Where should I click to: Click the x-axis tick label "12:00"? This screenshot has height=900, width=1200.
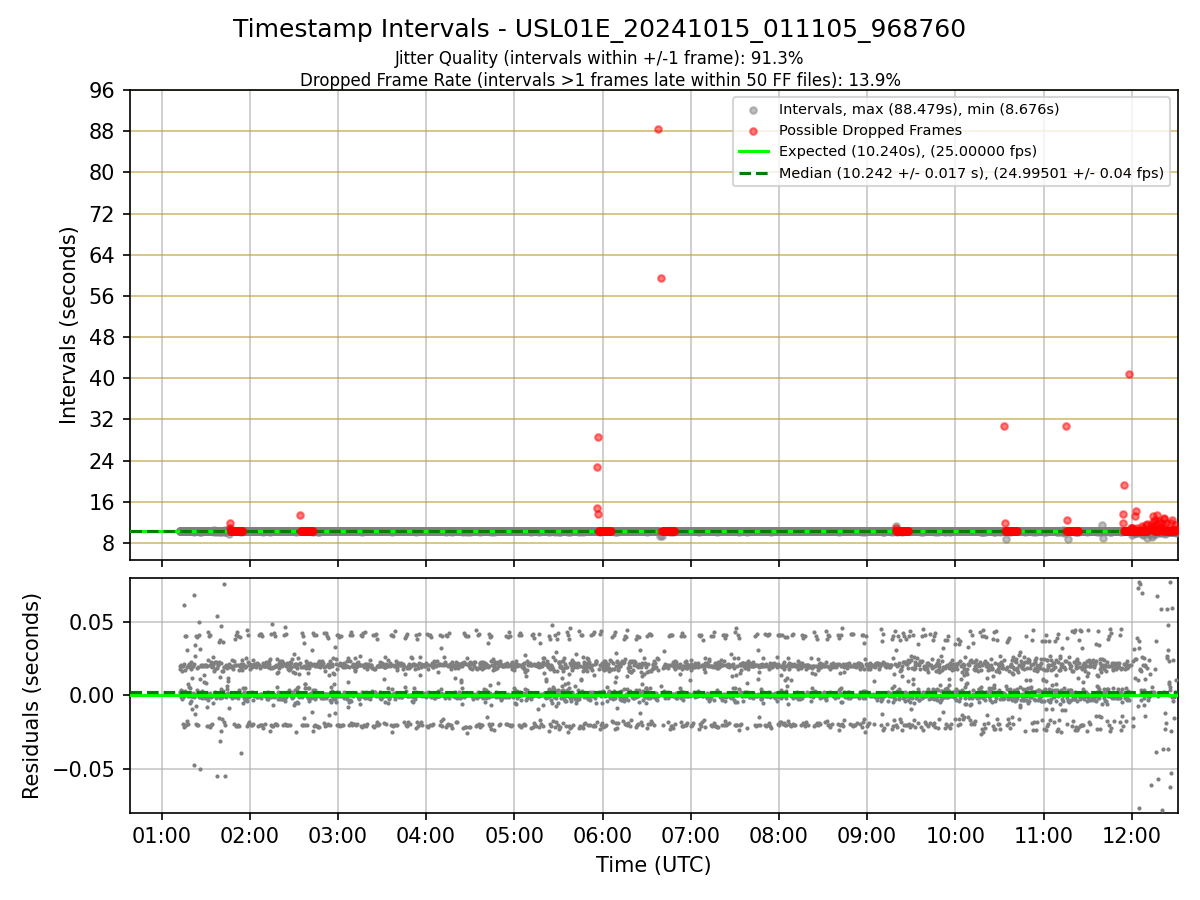1131,832
